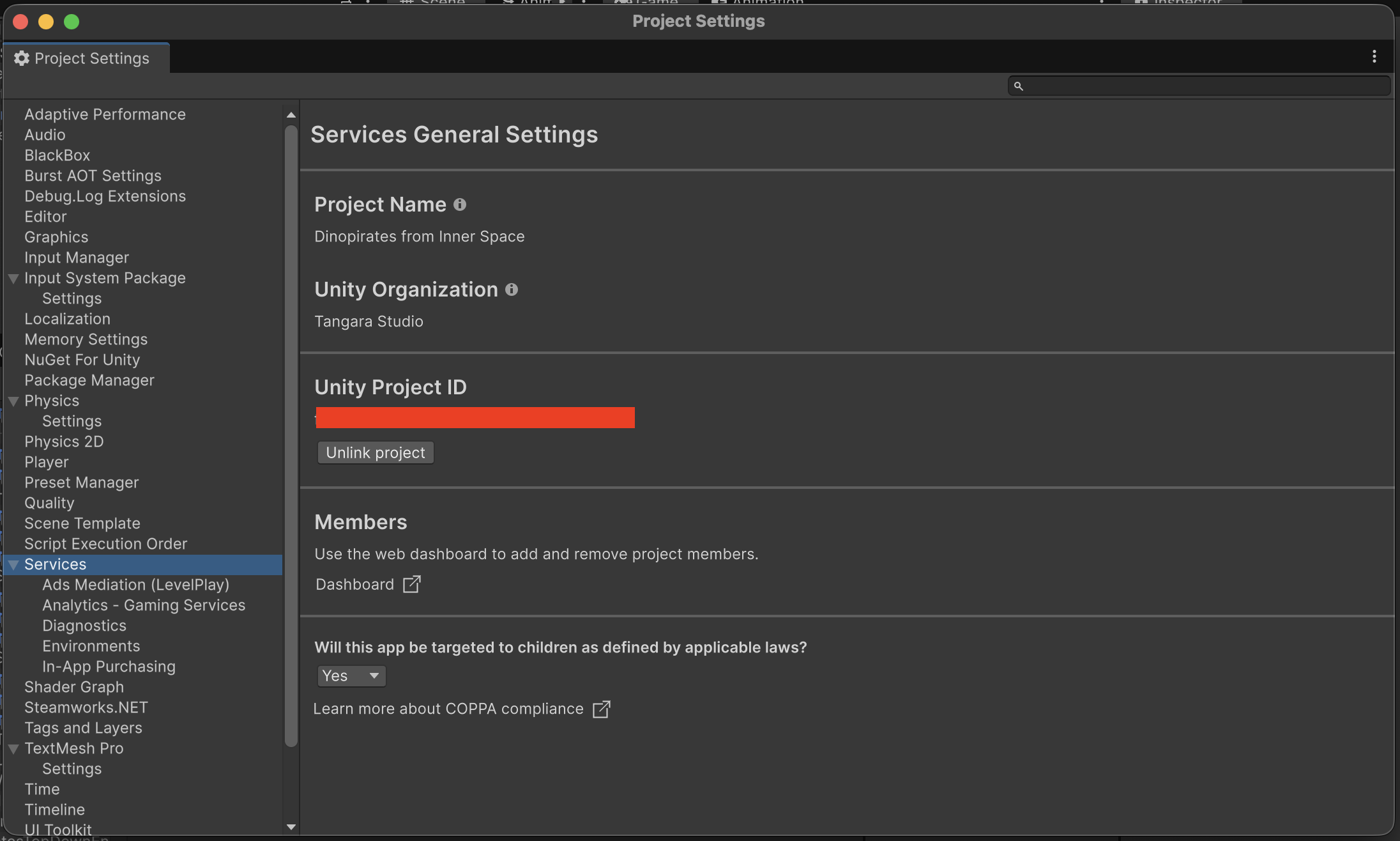Select Environments under Services
The width and height of the screenshot is (1400, 841).
91,646
